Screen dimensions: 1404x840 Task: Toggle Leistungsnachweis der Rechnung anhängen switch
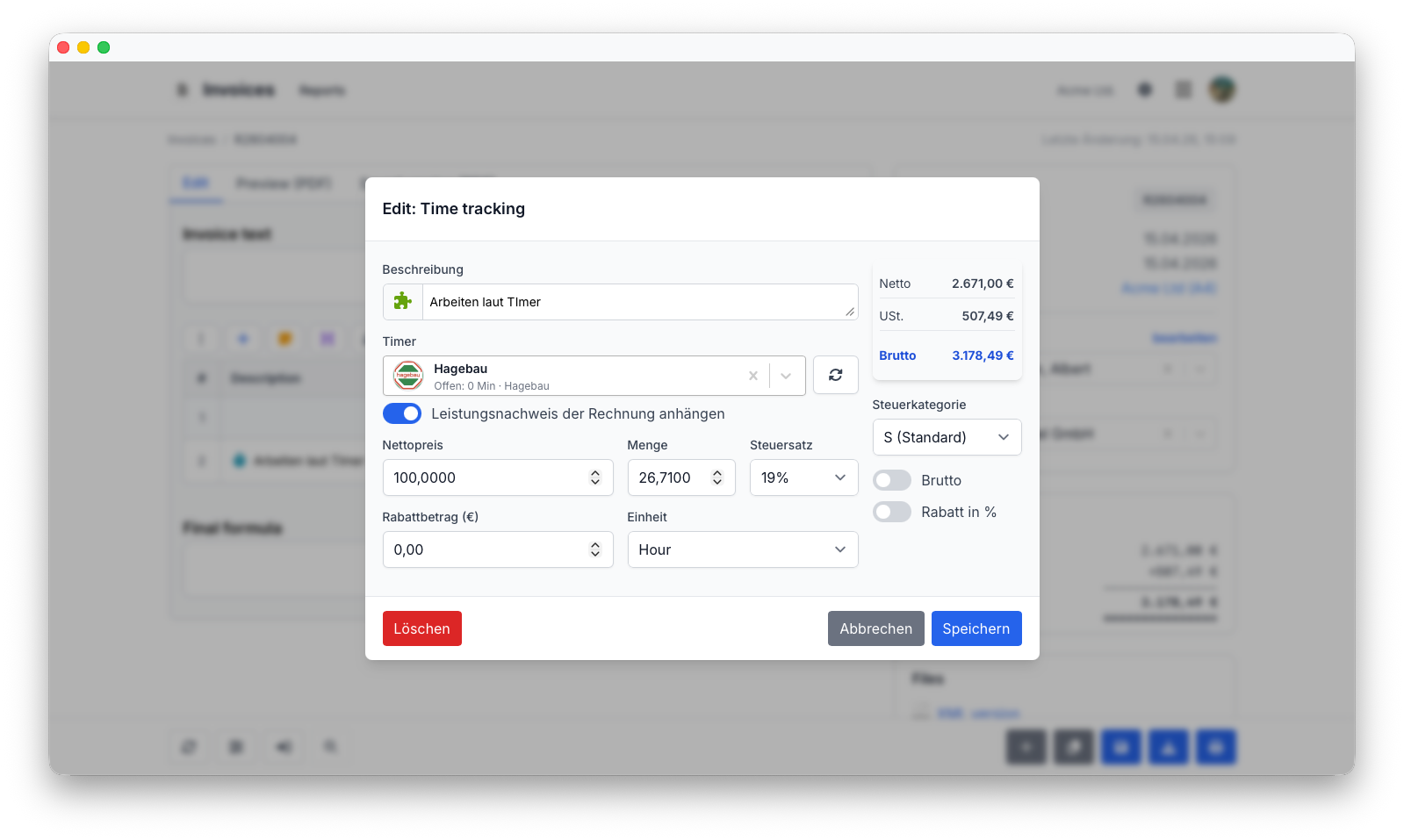[x=402, y=413]
